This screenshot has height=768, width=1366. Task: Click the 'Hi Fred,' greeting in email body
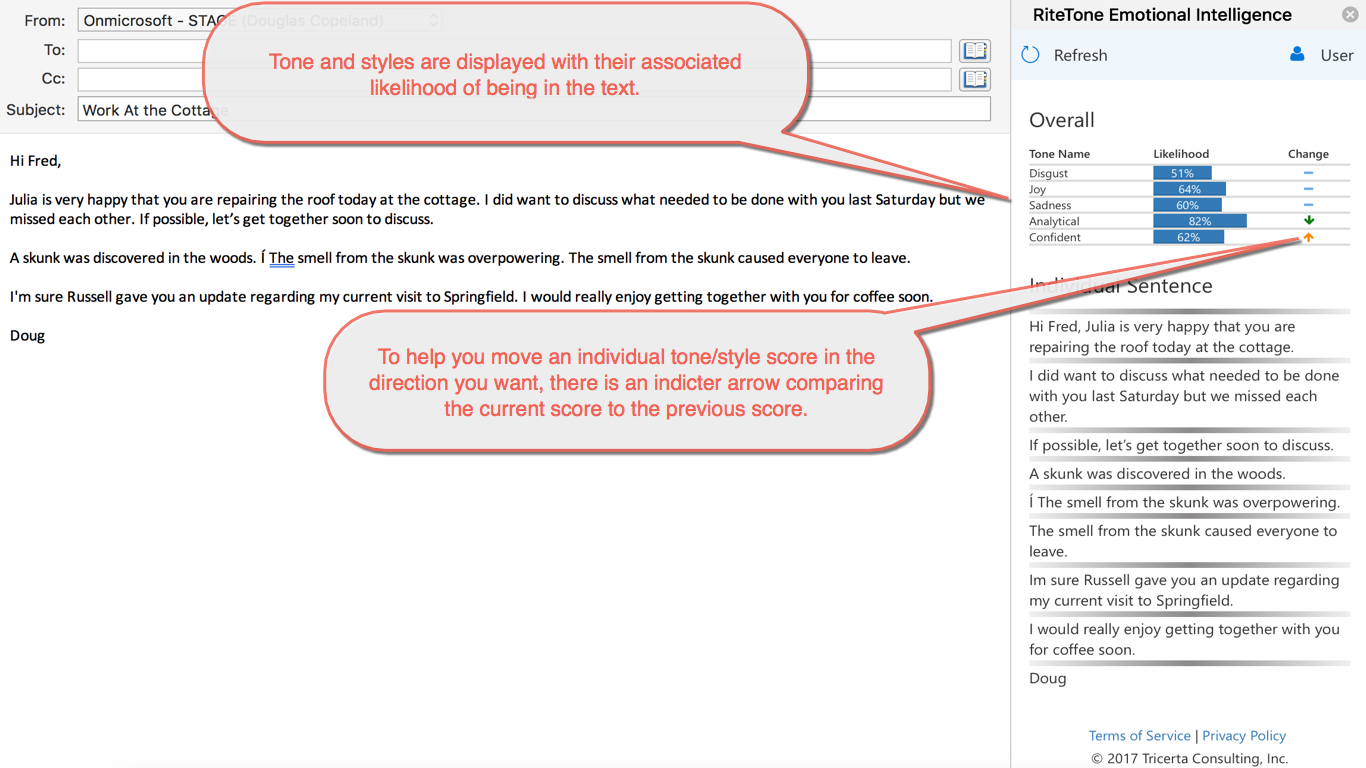point(35,160)
